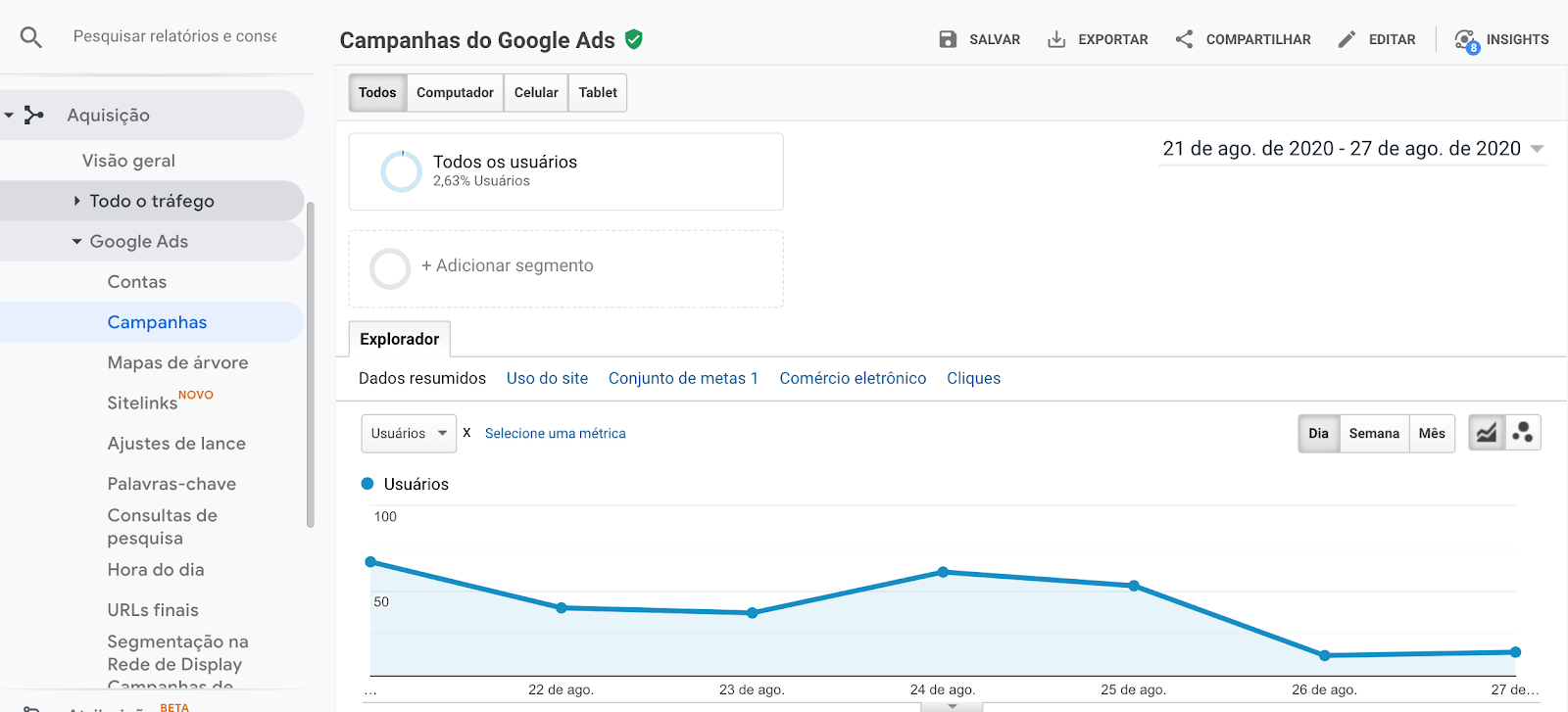Filter by Computador devices
The width and height of the screenshot is (1568, 712).
point(455,93)
